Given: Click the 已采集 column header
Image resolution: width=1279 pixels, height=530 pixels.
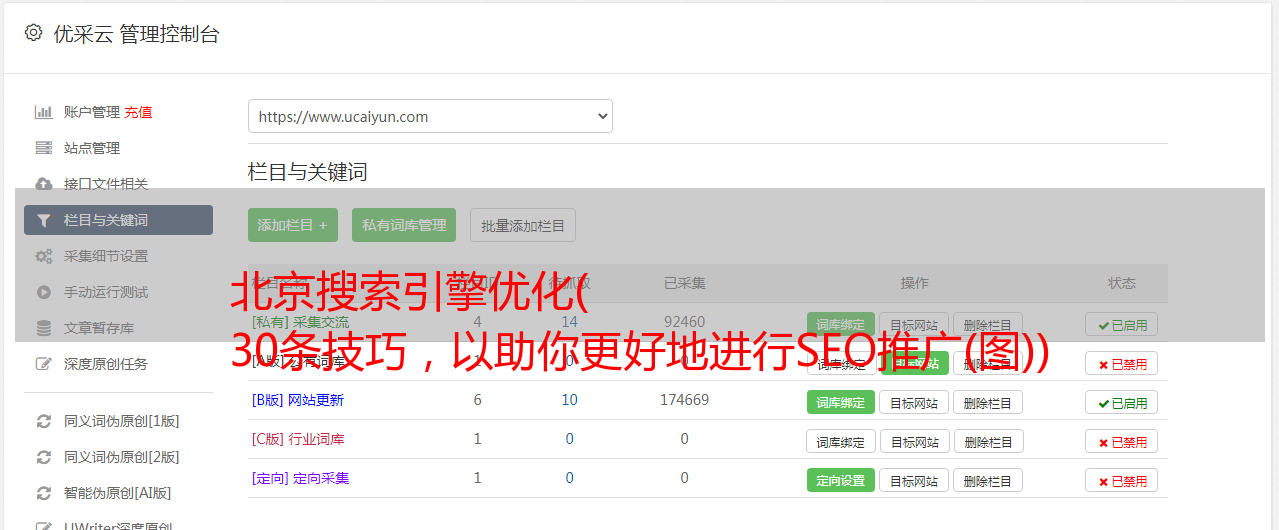Looking at the screenshot, I should pos(685,283).
